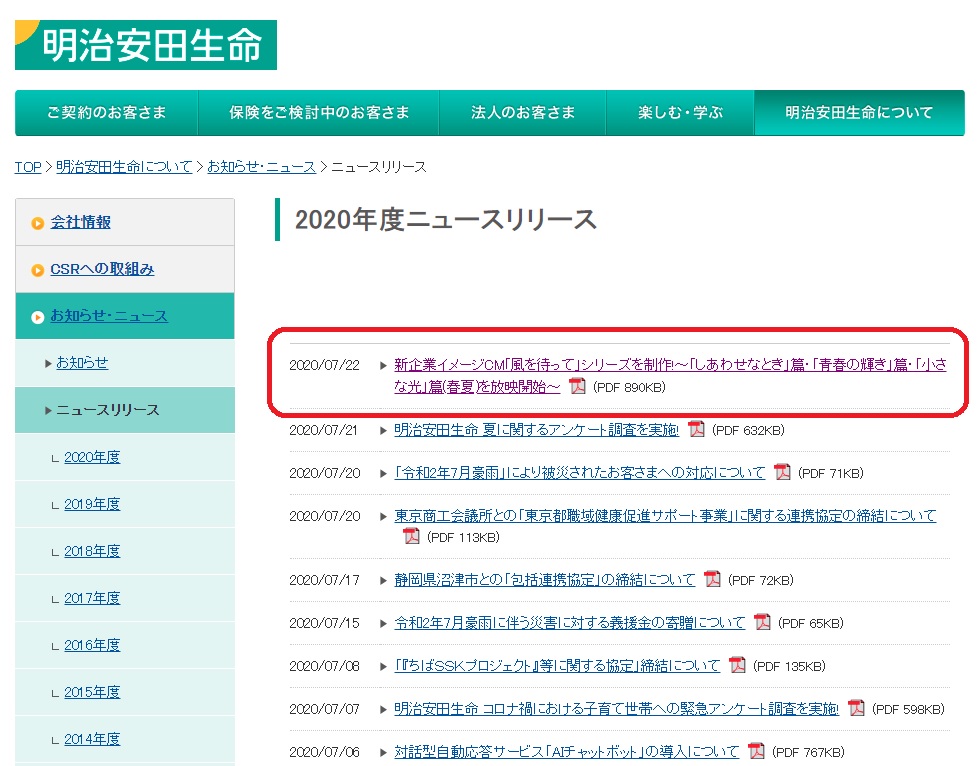Click the (PDF 890KB) size label
979x766 pixels.
click(x=629, y=387)
